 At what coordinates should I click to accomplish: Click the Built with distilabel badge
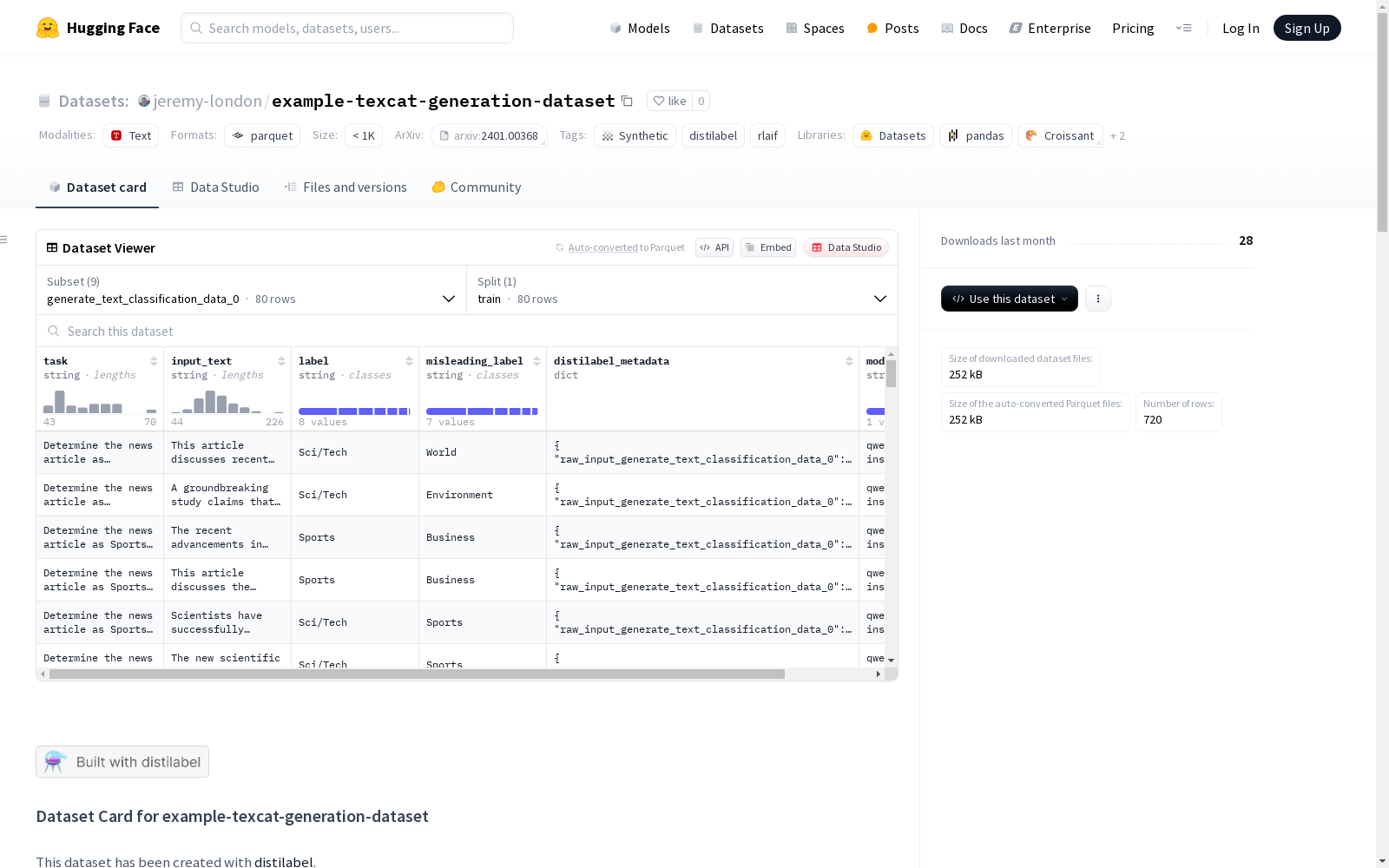pos(122,762)
